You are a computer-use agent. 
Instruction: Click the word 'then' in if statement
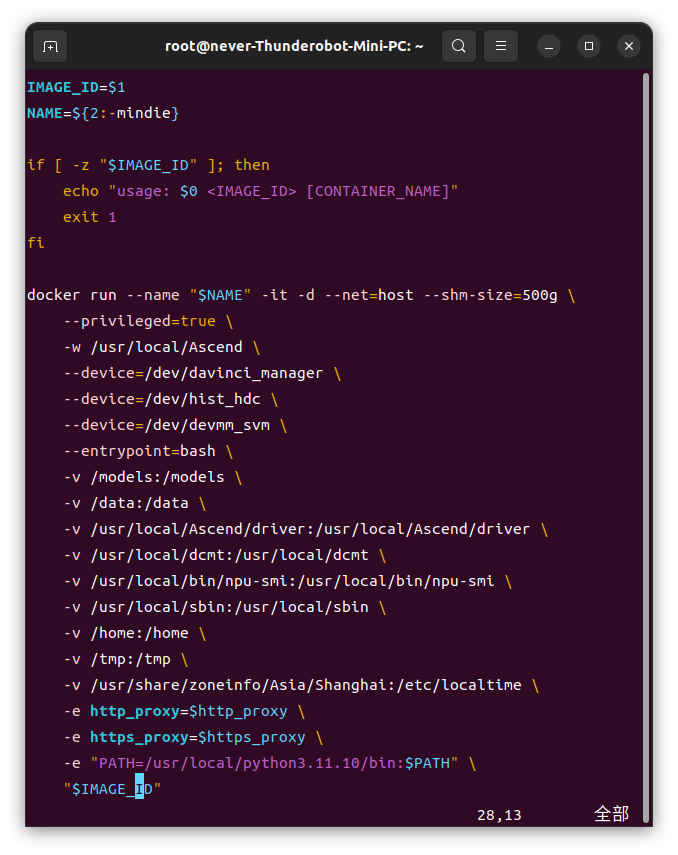252,165
